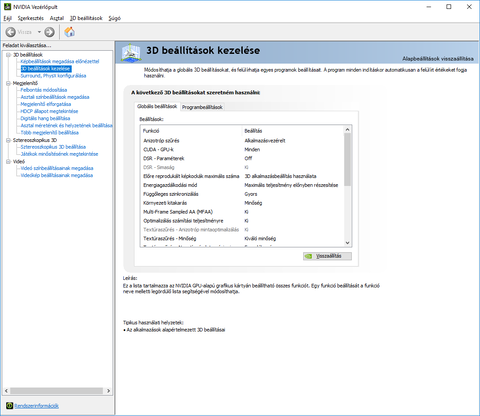Select the Függőleges szinkronizálás row
This screenshot has height=416, width=480.
click(x=242, y=194)
